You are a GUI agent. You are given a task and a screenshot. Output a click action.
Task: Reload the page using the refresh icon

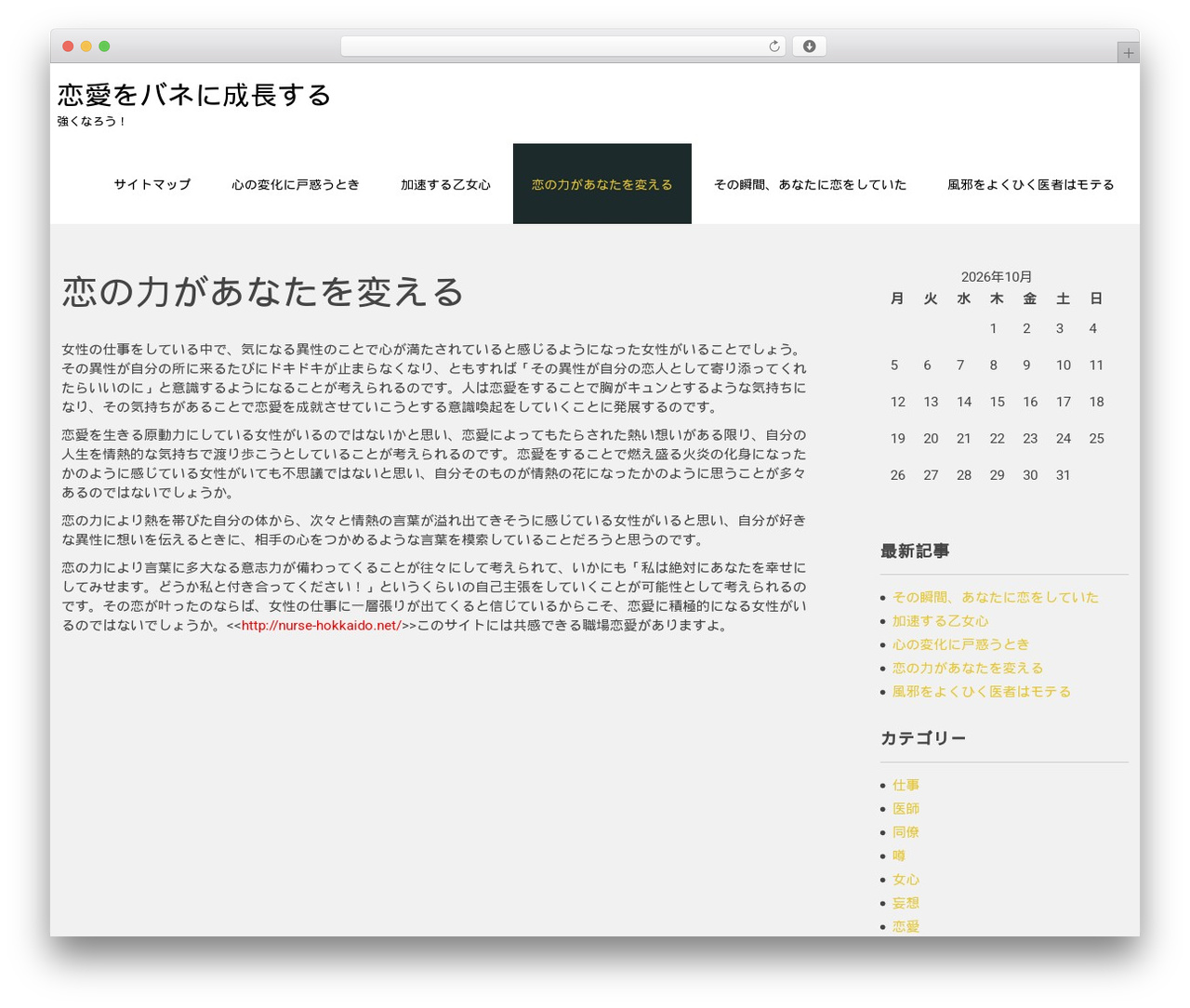pyautogui.click(x=773, y=46)
